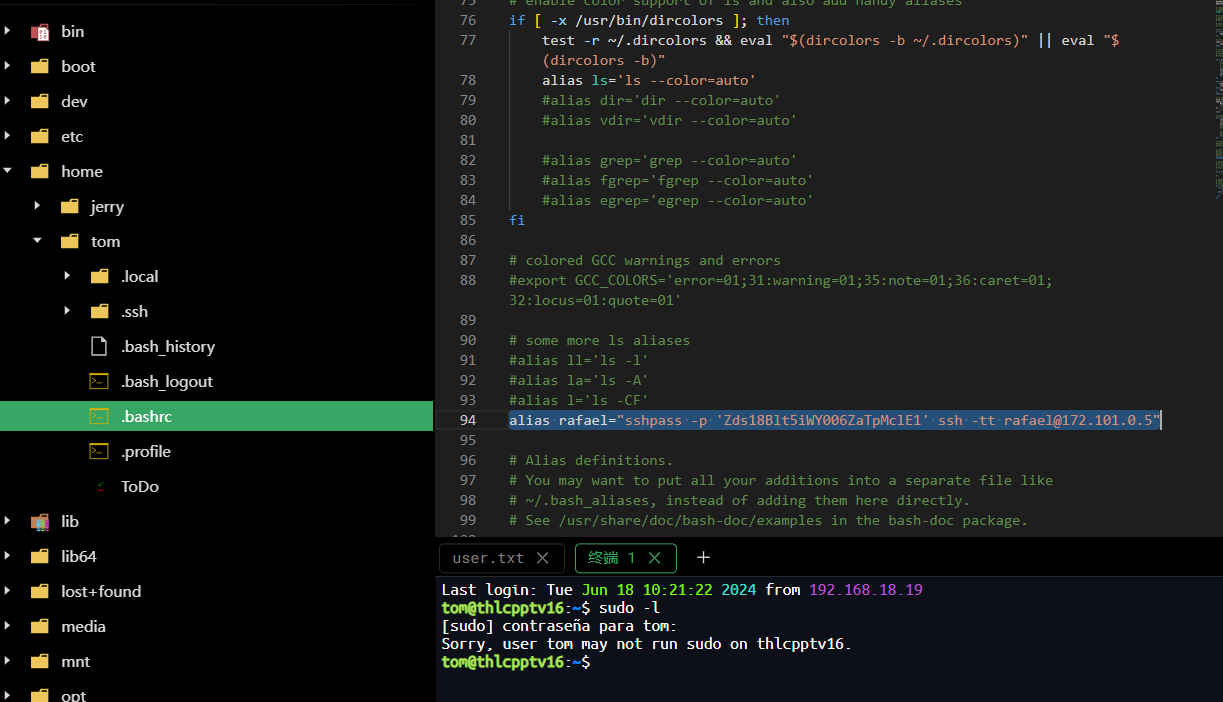
Task: Click the tom folder icon
Action: (x=70, y=242)
